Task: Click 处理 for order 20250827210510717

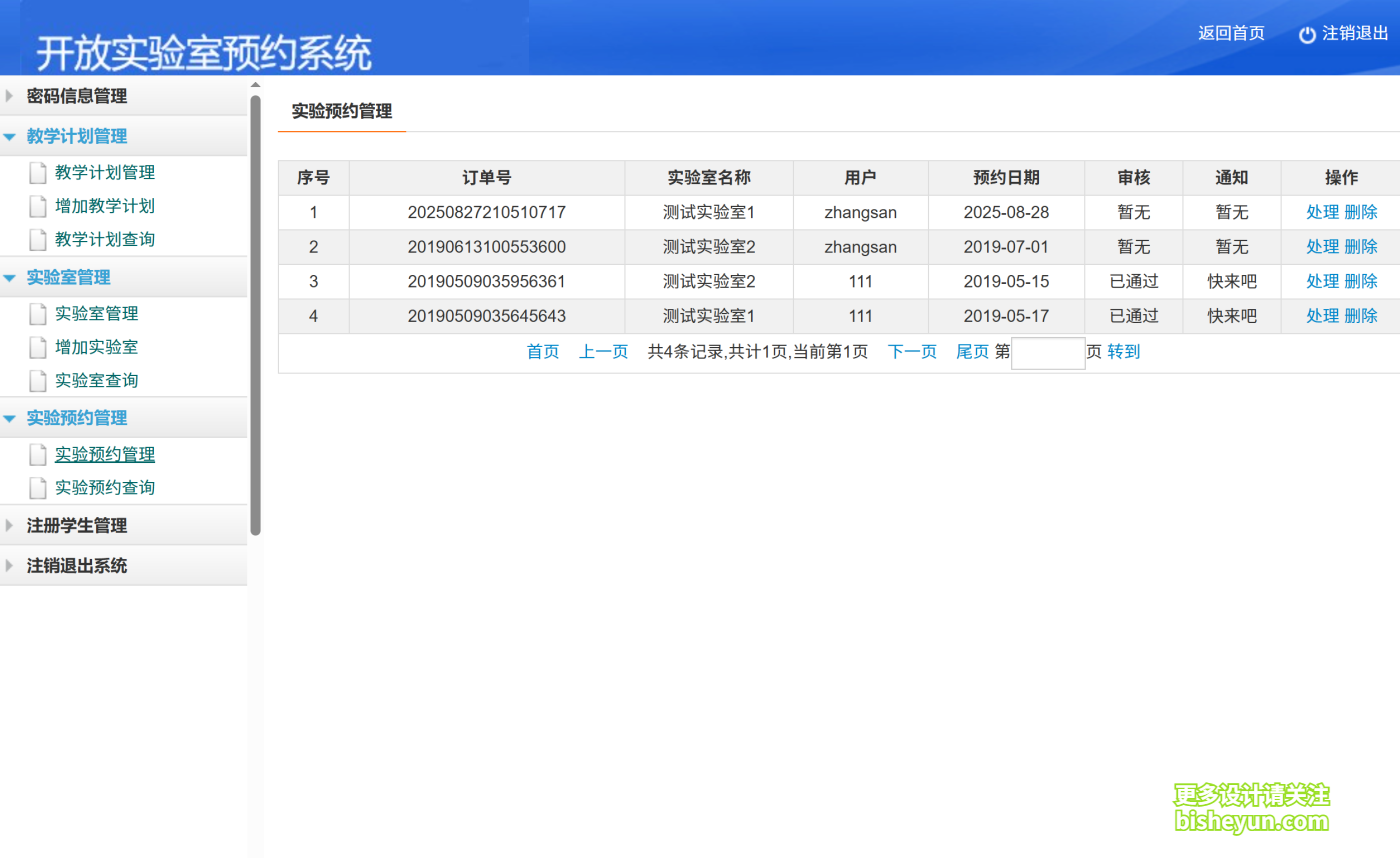Action: pos(1322,212)
